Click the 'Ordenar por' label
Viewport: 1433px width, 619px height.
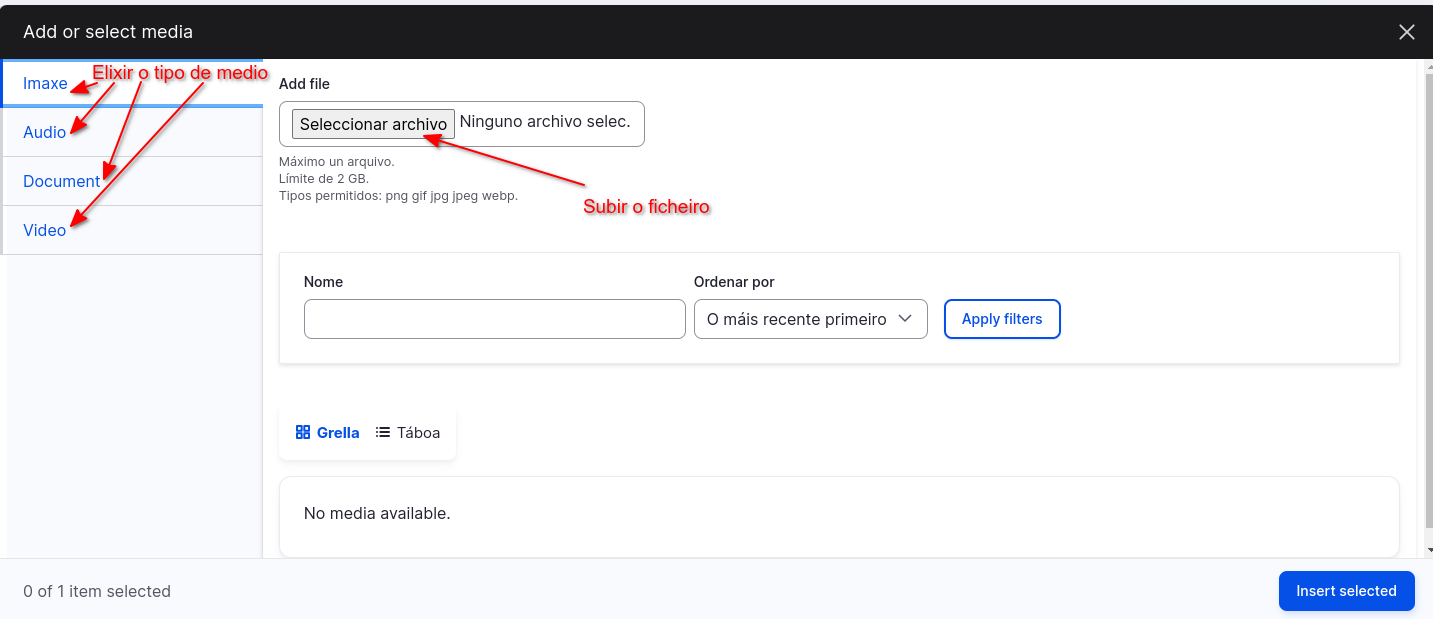click(734, 282)
